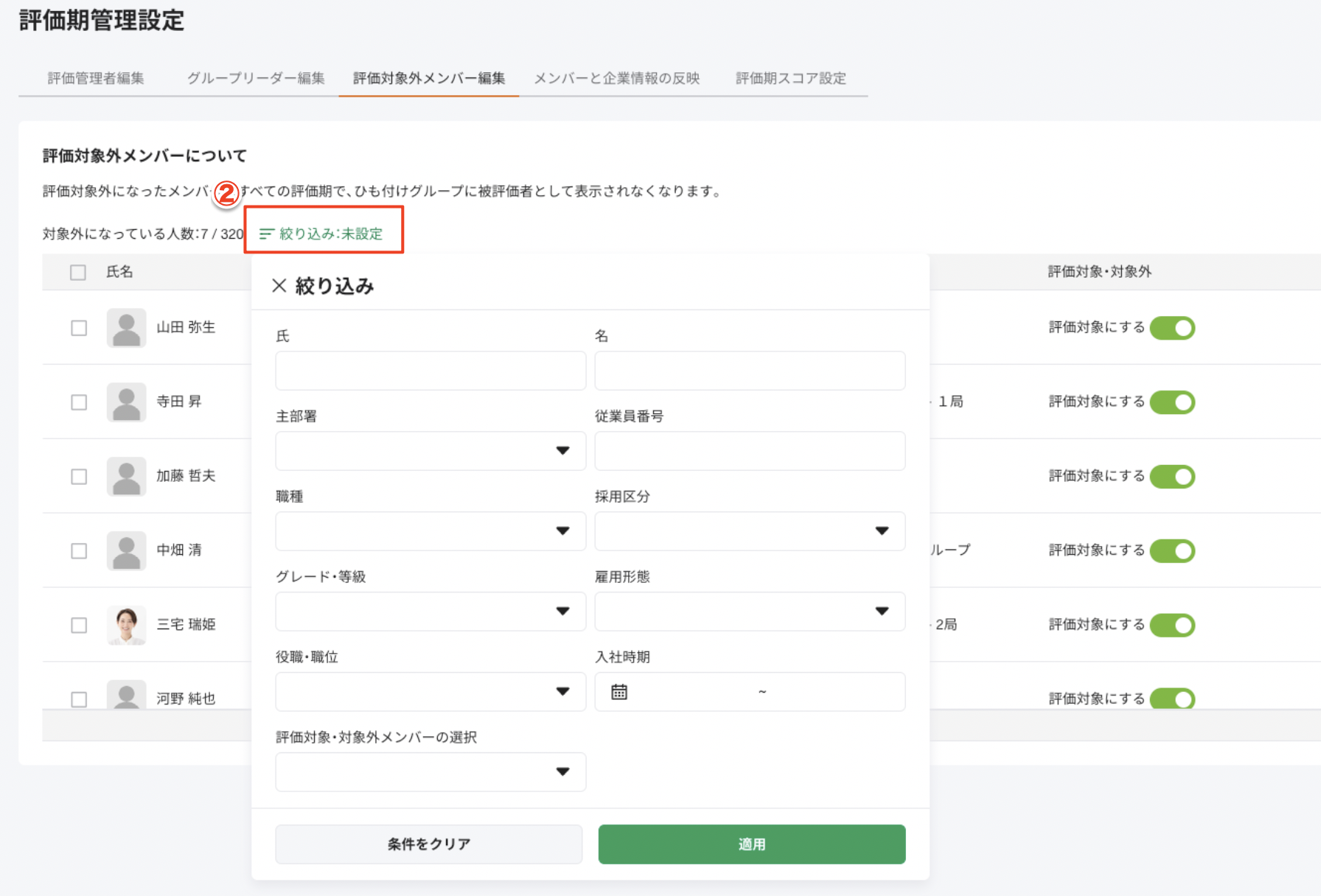
Task: Check the checkbox for 中畑 清
Action: (x=79, y=551)
